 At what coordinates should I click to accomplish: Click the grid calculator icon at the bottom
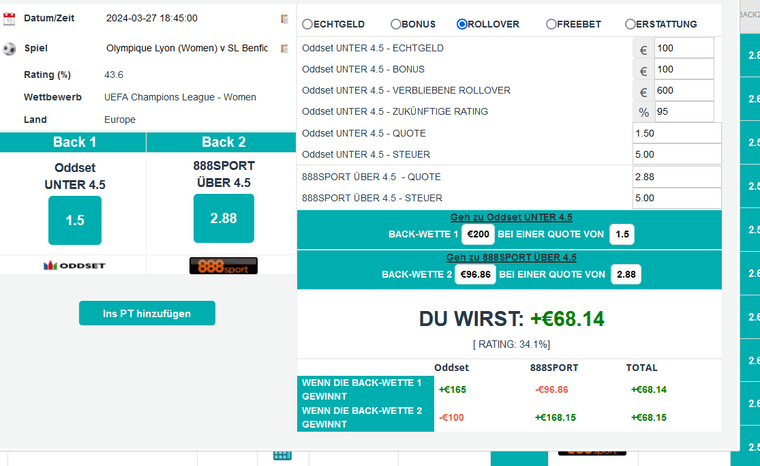click(282, 455)
